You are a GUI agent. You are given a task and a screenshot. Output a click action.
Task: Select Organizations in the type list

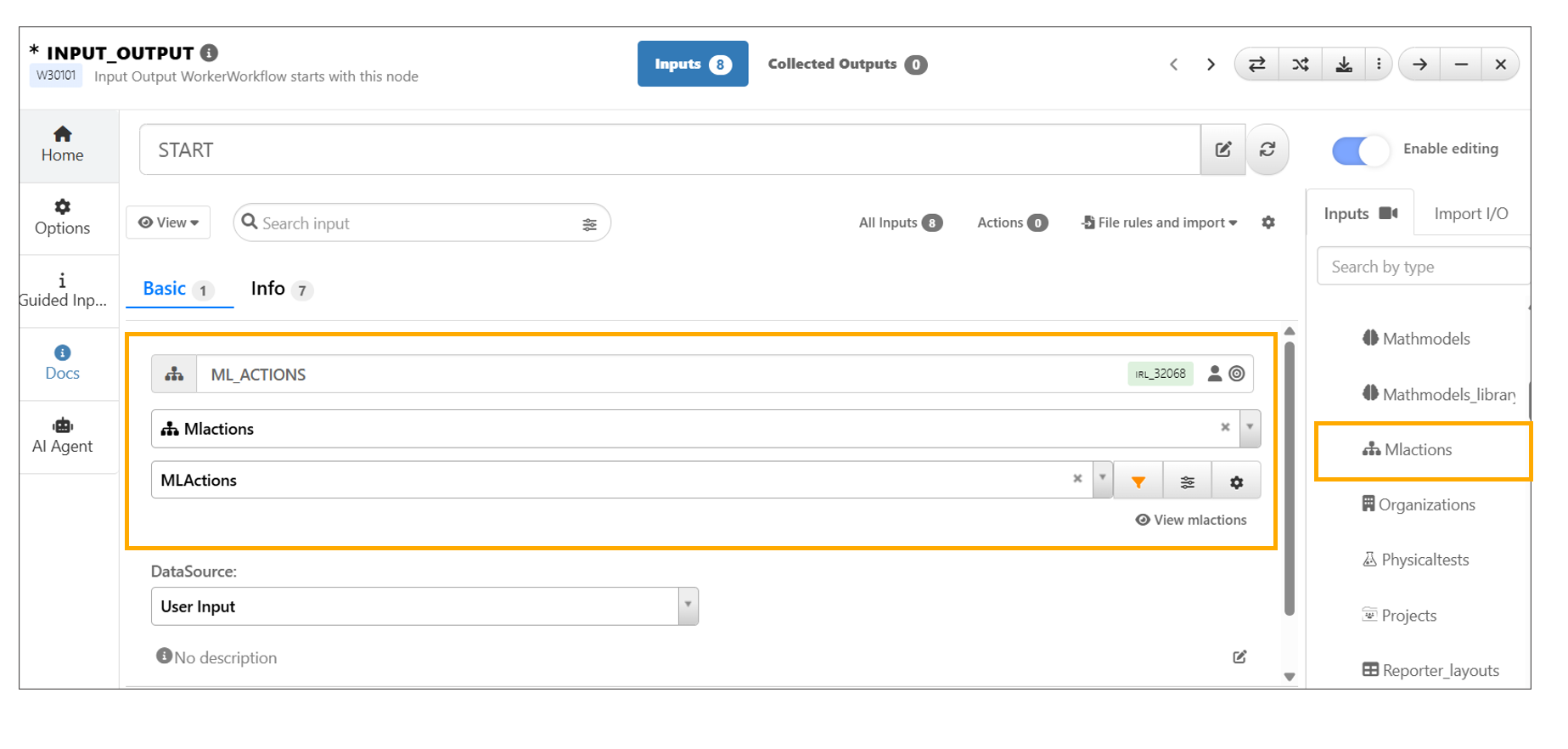point(1425,505)
